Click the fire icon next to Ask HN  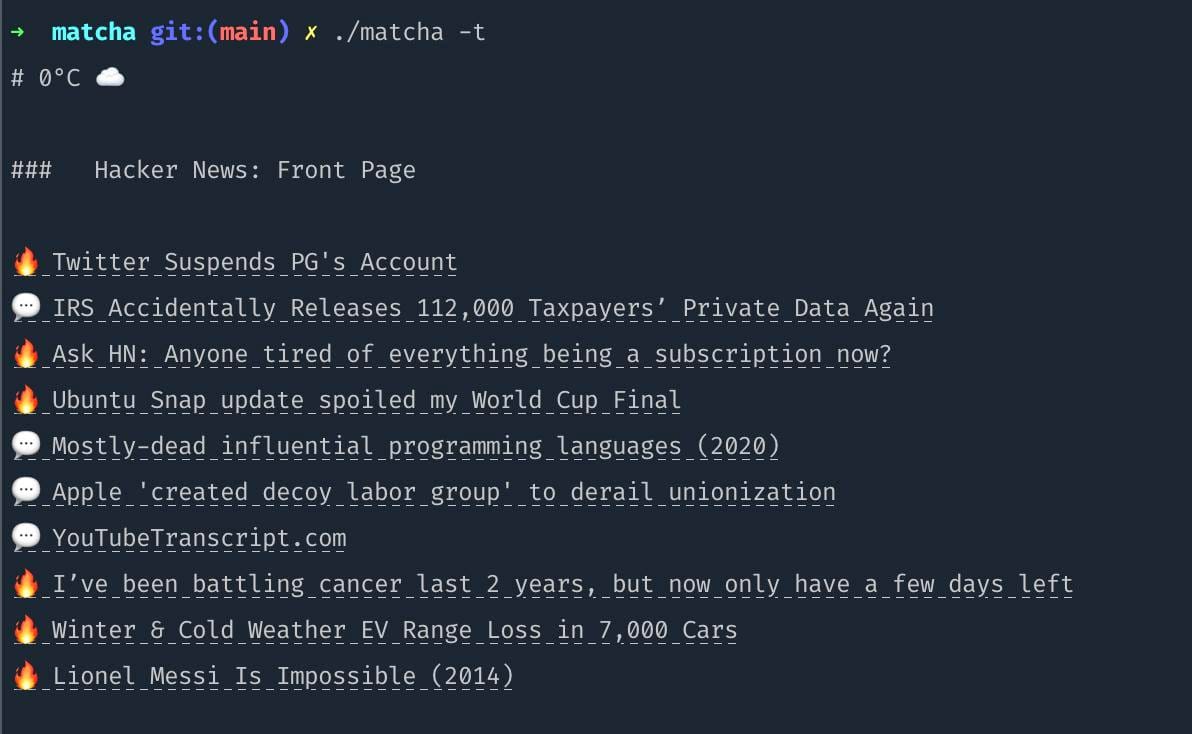[x=26, y=355]
